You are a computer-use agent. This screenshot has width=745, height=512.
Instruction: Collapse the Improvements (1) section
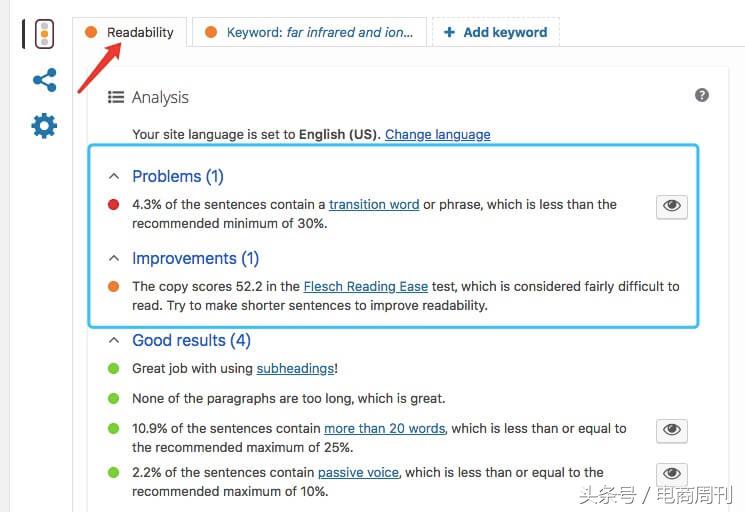tap(114, 258)
